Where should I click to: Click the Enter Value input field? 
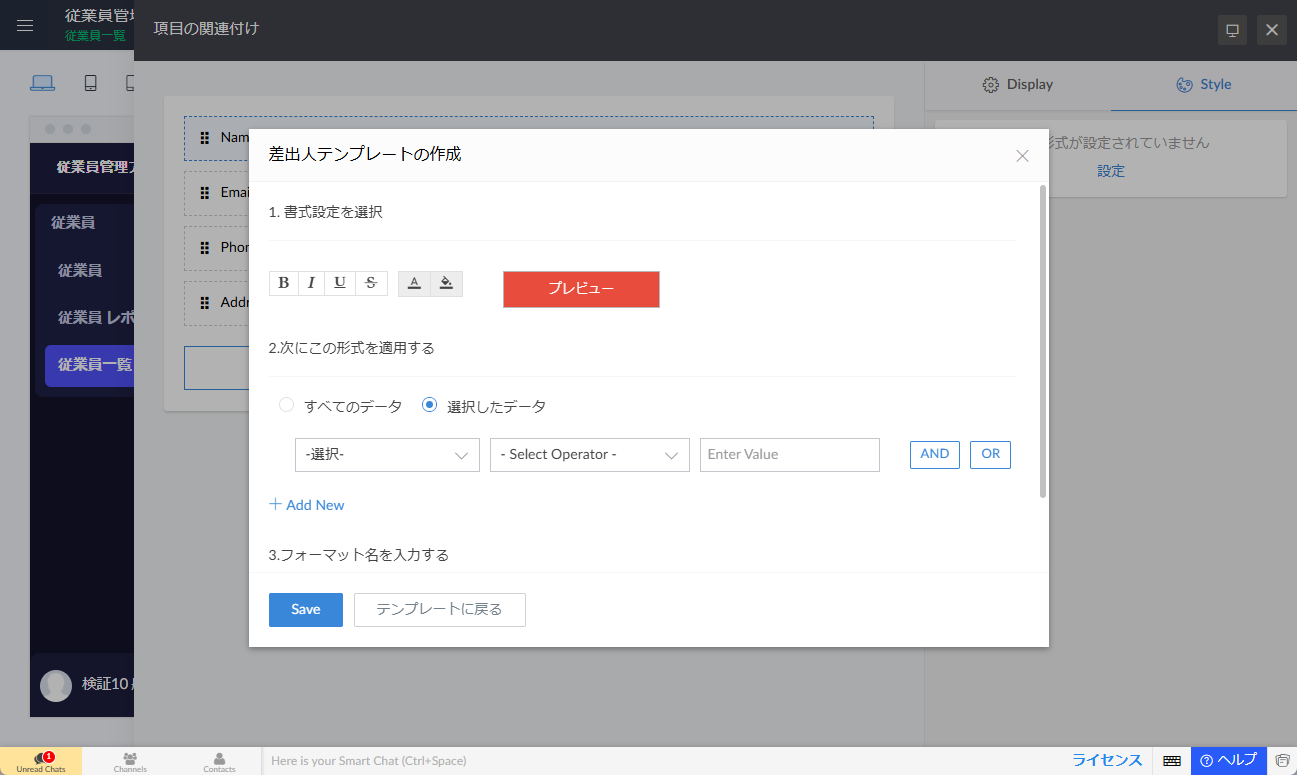[789, 454]
